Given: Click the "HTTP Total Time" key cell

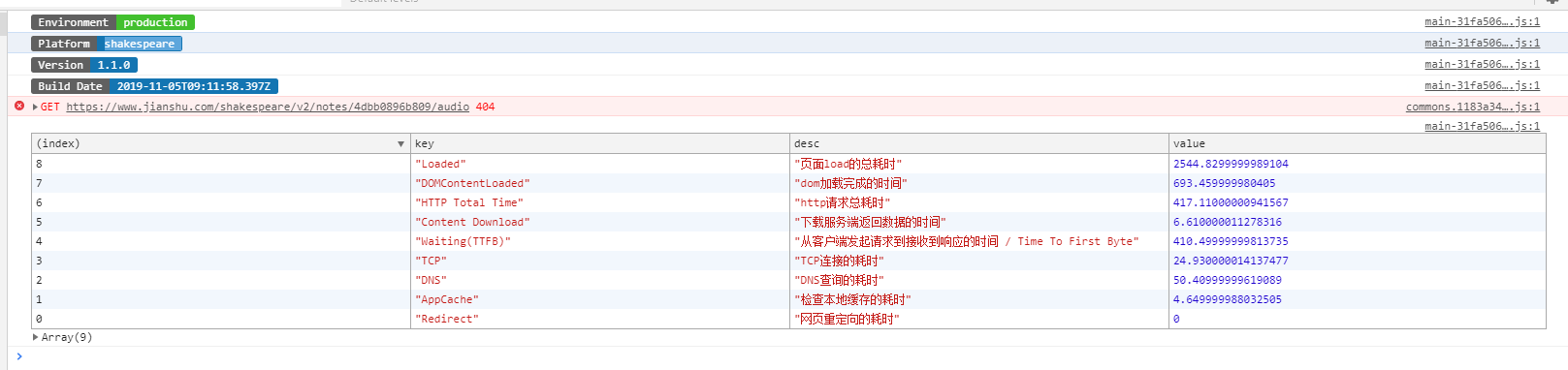Looking at the screenshot, I should click(600, 202).
